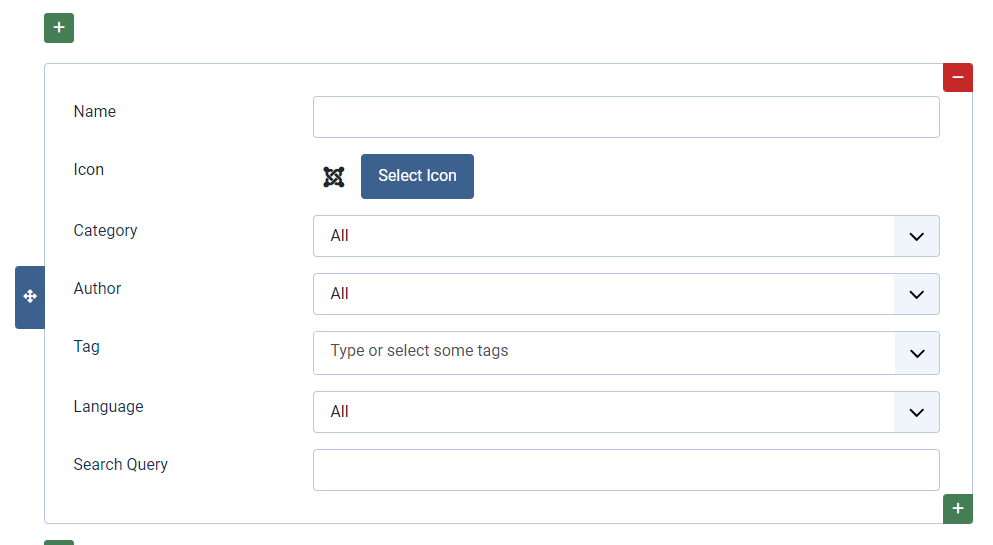Open the Category dropdown
The width and height of the screenshot is (993, 545).
[x=626, y=236]
